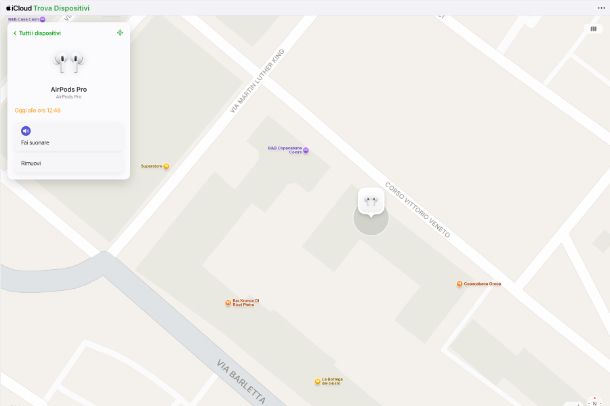
Task: Click the compass north indicator
Action: tap(594, 402)
